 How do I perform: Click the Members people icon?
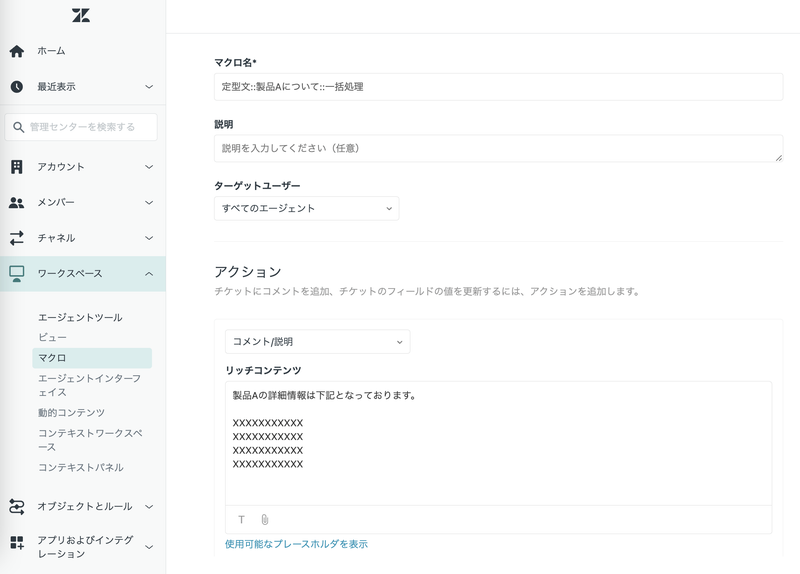pyautogui.click(x=17, y=203)
